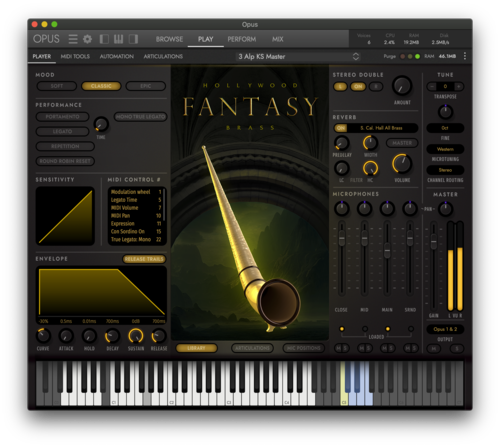The width and height of the screenshot is (500, 447).
Task: Open the three-dot options menu
Action: [465, 56]
